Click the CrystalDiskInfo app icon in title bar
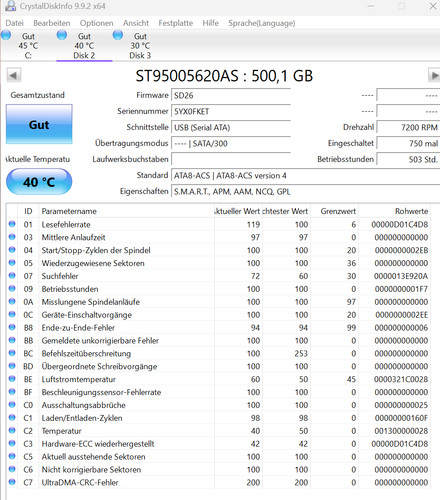 click(x=10, y=6)
